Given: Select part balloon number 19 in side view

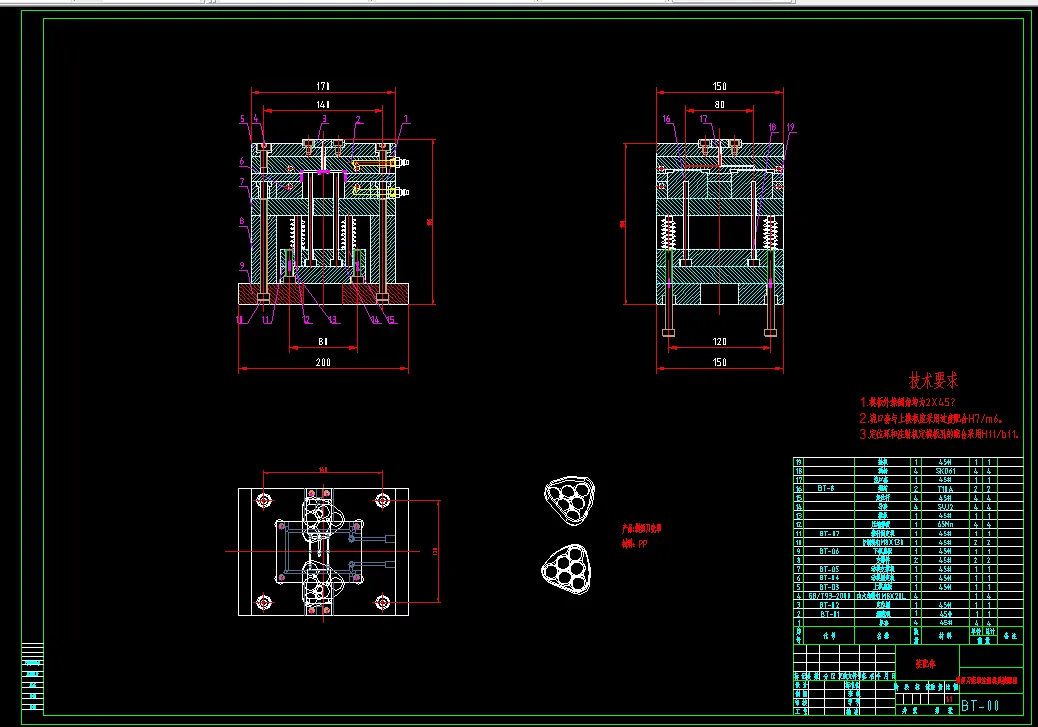Looking at the screenshot, I should 790,127.
